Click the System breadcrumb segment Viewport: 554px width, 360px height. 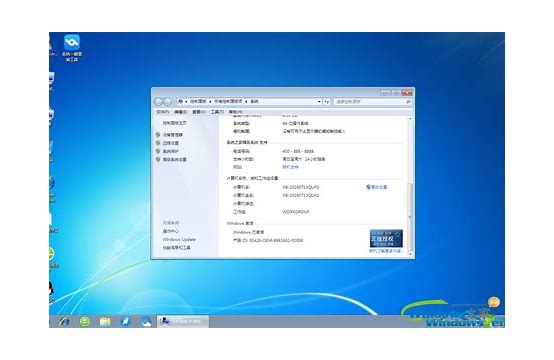(254, 101)
